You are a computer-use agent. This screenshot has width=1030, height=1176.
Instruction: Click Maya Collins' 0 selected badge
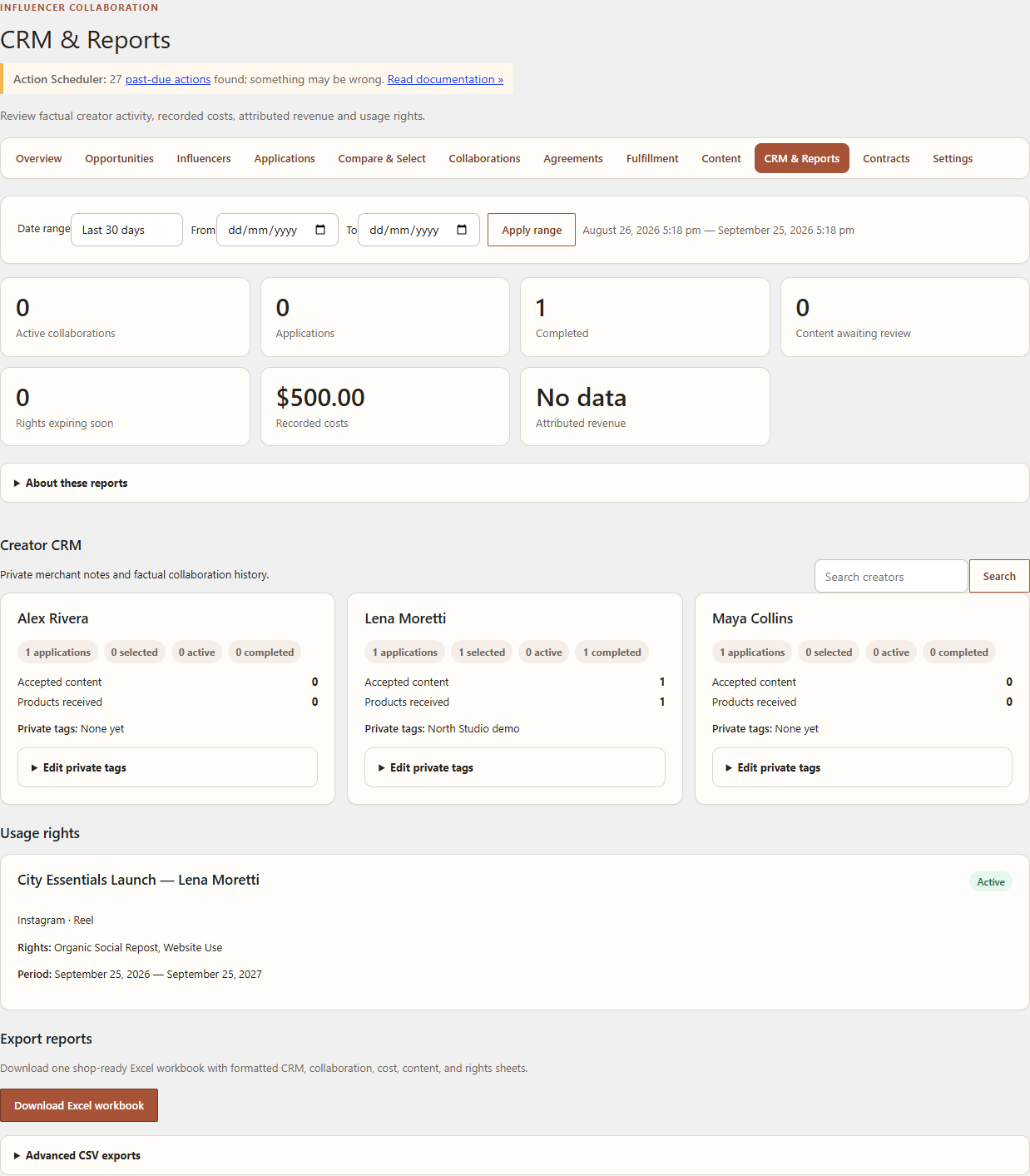829,653
